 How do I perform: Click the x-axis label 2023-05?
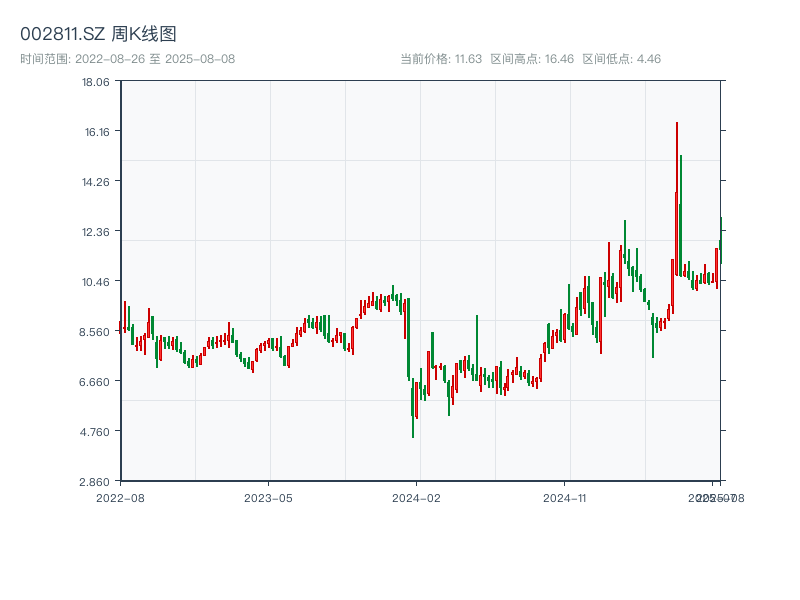coord(268,498)
